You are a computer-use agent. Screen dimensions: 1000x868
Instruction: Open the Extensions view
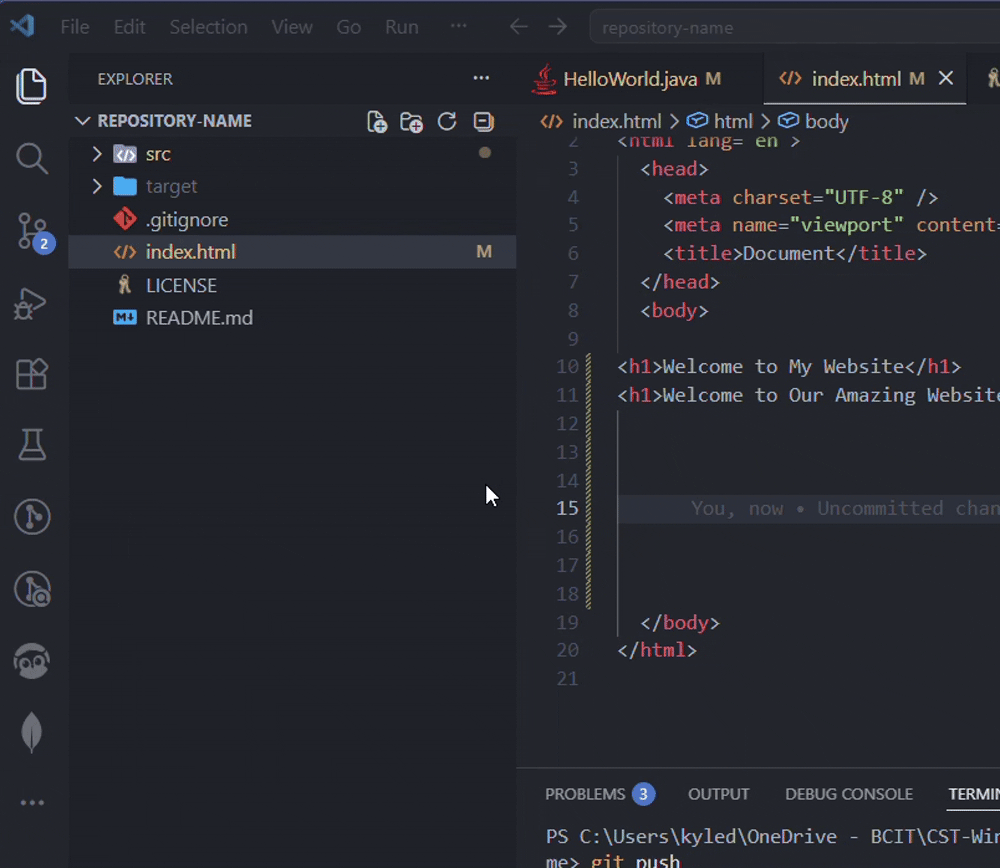[31, 374]
